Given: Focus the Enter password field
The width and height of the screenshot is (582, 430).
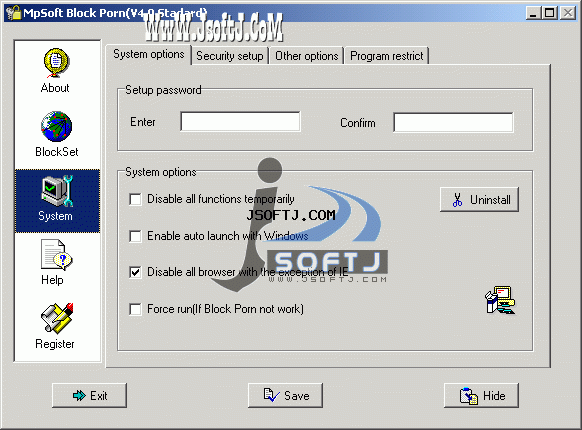Looking at the screenshot, I should (x=241, y=121).
